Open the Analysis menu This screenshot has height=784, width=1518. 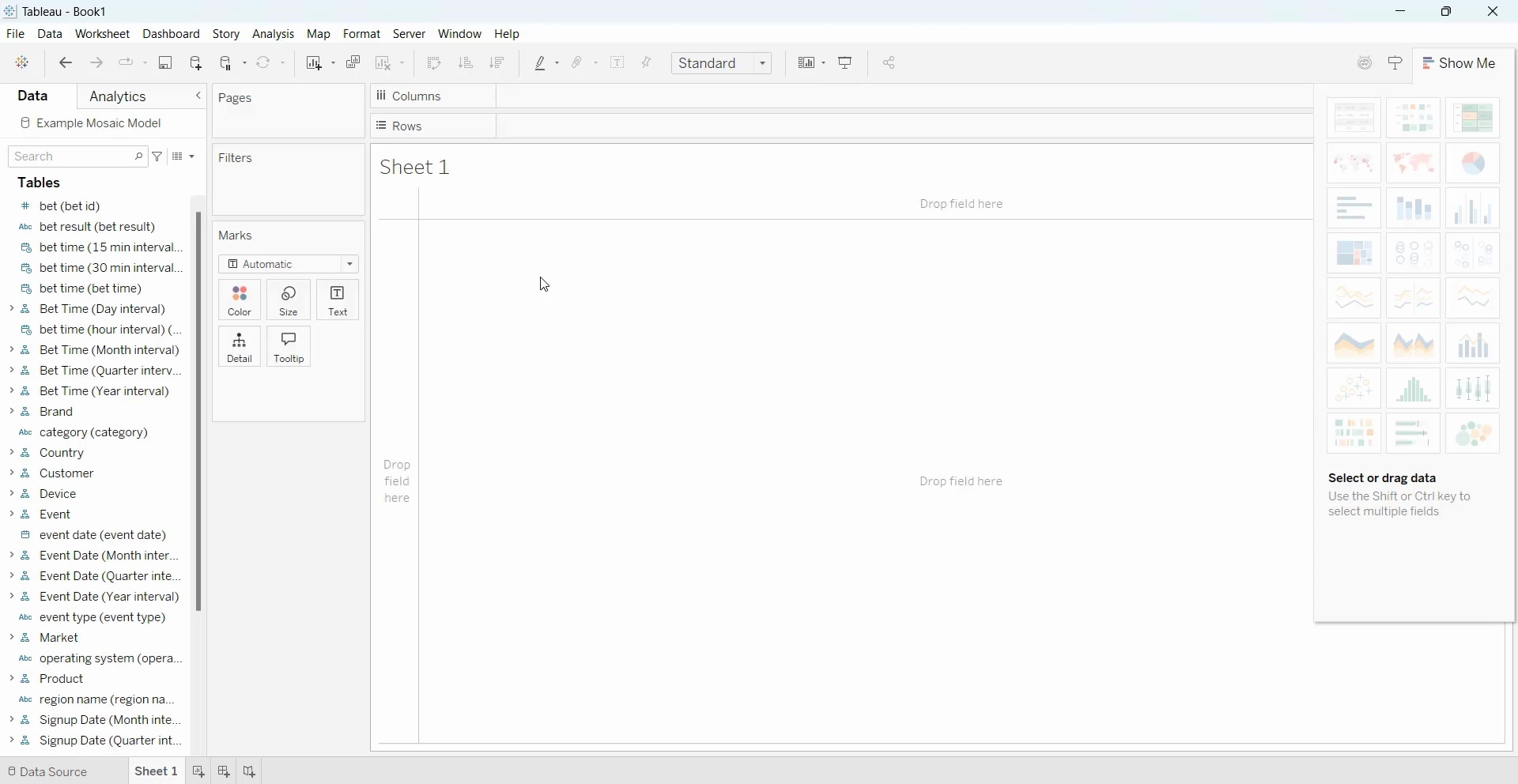pos(274,34)
